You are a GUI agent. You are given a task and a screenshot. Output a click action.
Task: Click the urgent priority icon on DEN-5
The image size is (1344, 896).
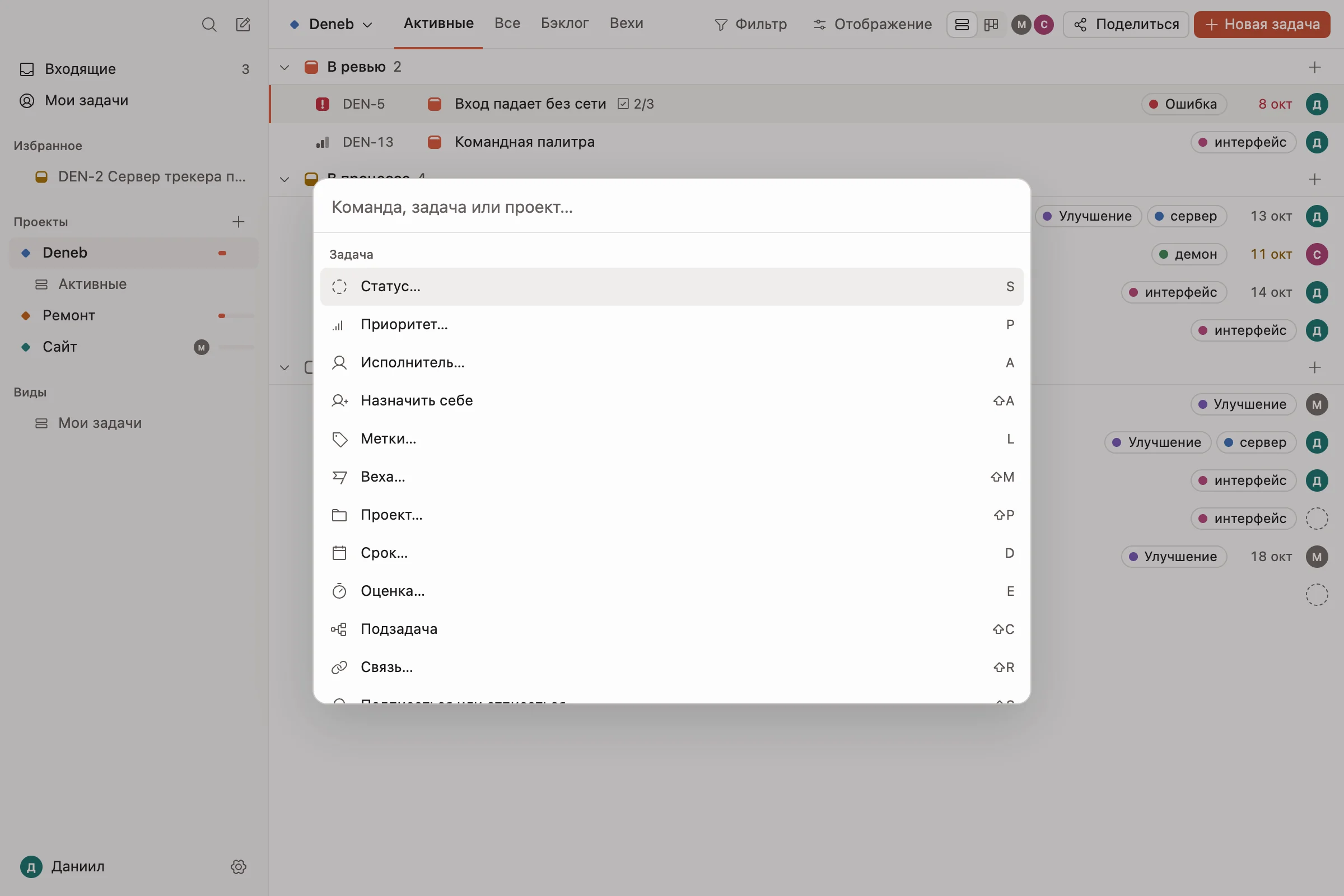coord(323,104)
